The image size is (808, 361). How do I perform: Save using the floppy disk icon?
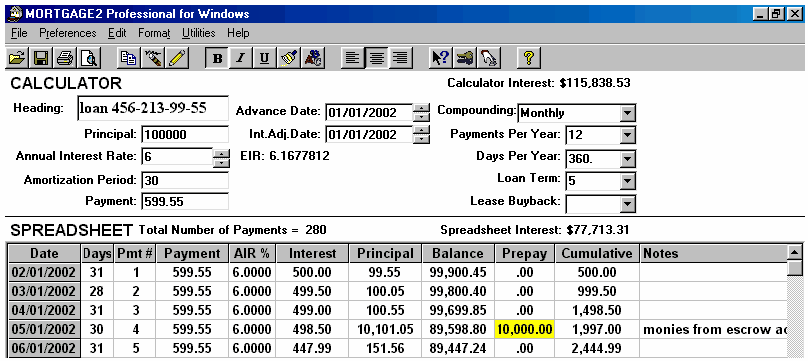(42, 59)
